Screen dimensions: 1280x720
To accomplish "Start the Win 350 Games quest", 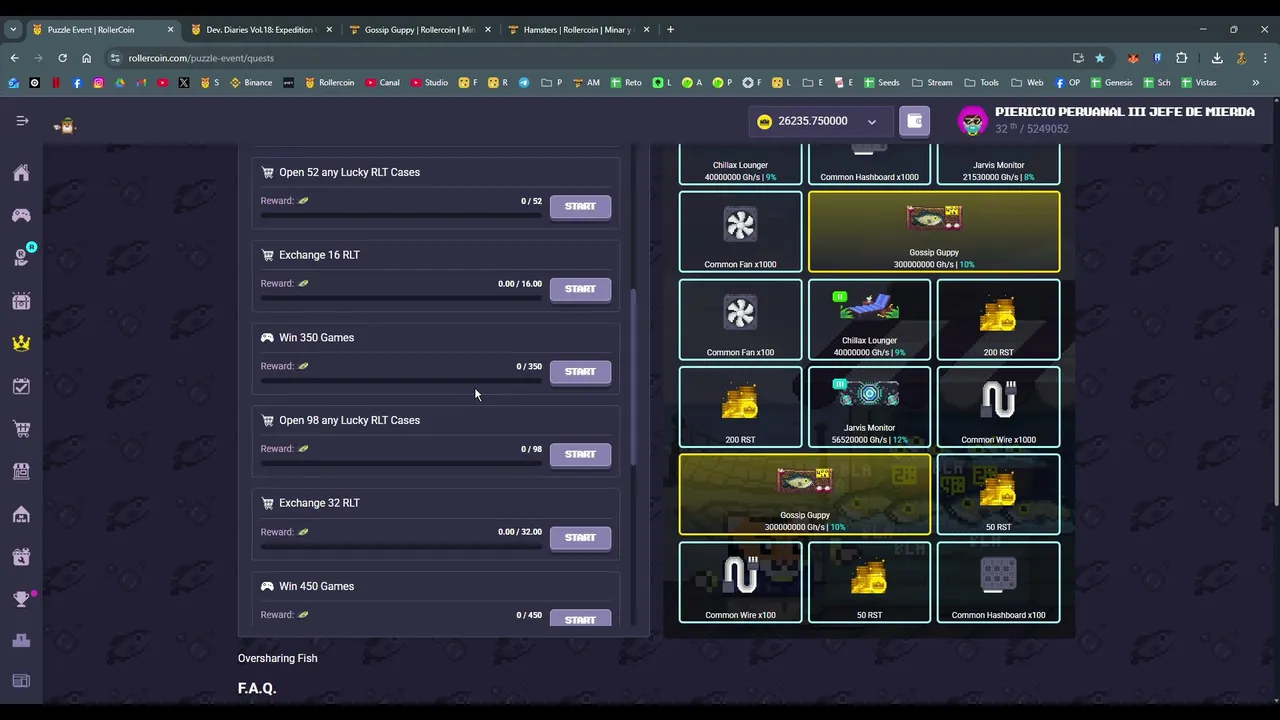I will [x=580, y=372].
